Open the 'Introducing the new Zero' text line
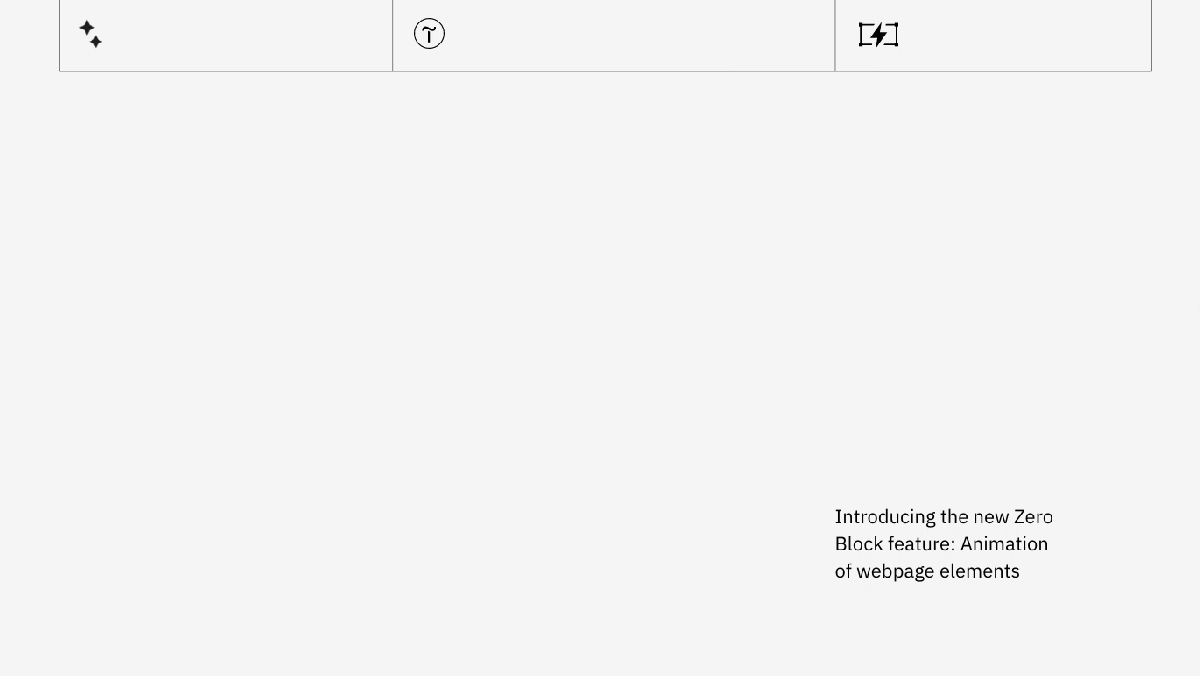 tap(944, 517)
